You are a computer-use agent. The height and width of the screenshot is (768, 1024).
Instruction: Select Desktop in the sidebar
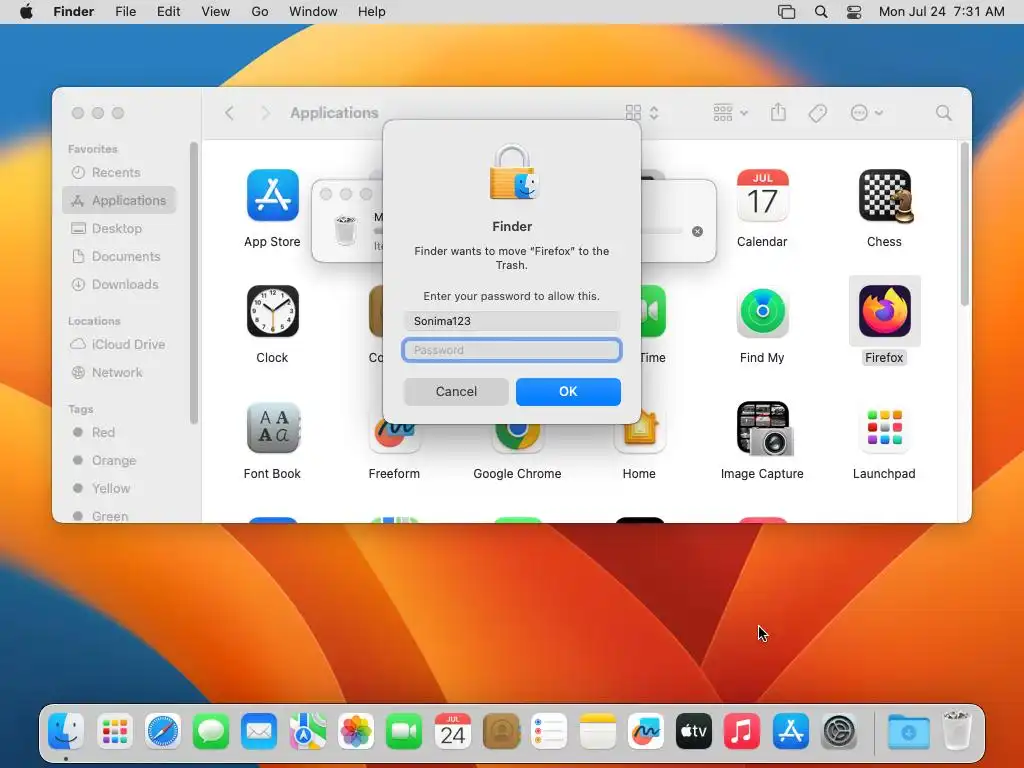pyautogui.click(x=119, y=229)
